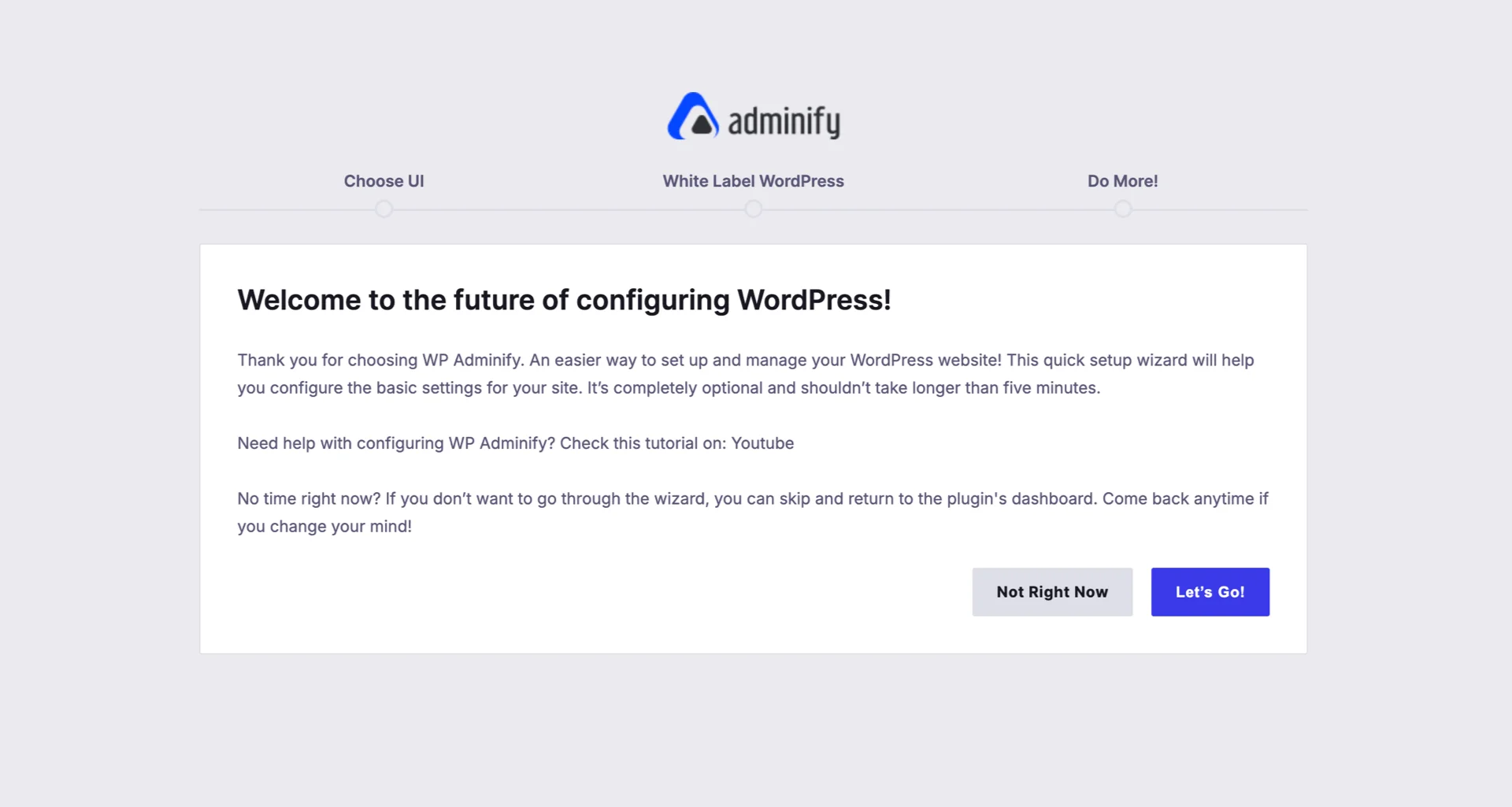The width and height of the screenshot is (1512, 807).
Task: Select the White Label WordPress progress circle
Action: 753,209
